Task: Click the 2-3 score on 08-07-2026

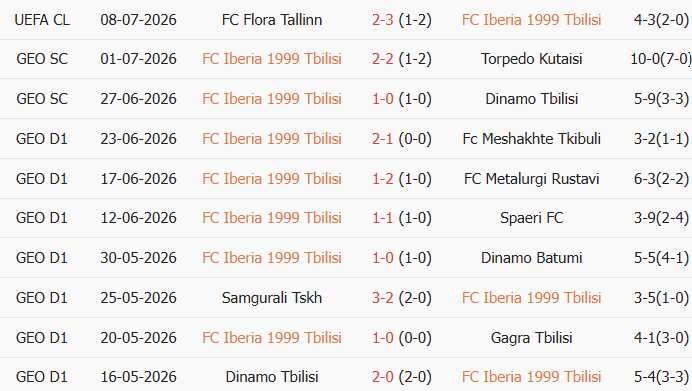Action: [x=382, y=20]
